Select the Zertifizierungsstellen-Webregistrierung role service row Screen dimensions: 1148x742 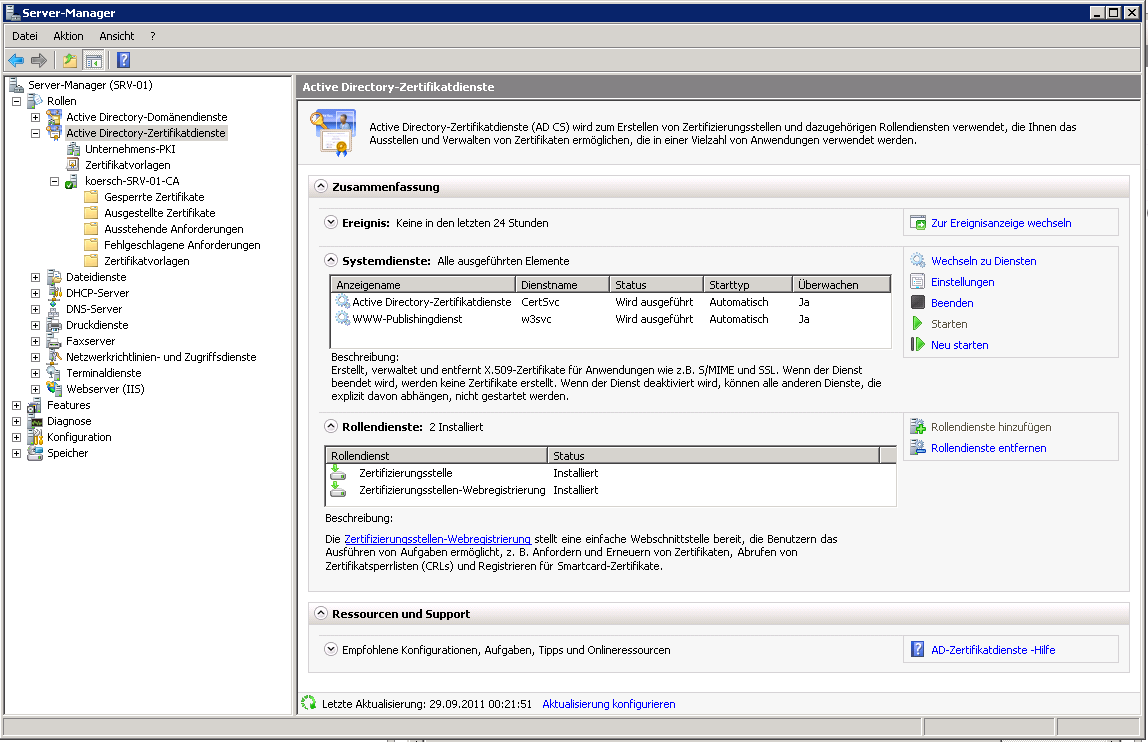pyautogui.click(x=611, y=490)
